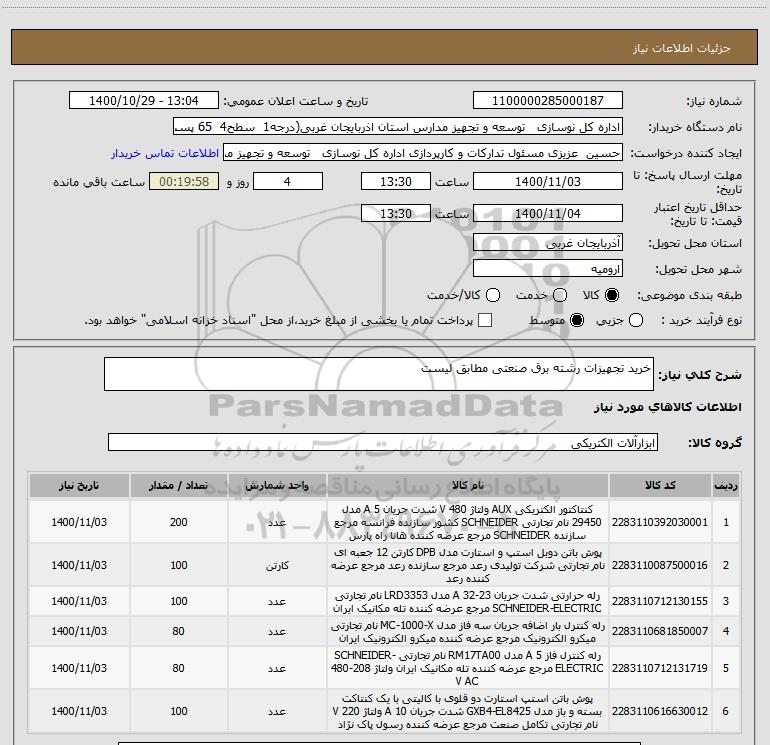Image resolution: width=770 pixels, height=745 pixels.
Task: Click the announcement date field 1400/10/29 - 13:04
Action: point(143,101)
